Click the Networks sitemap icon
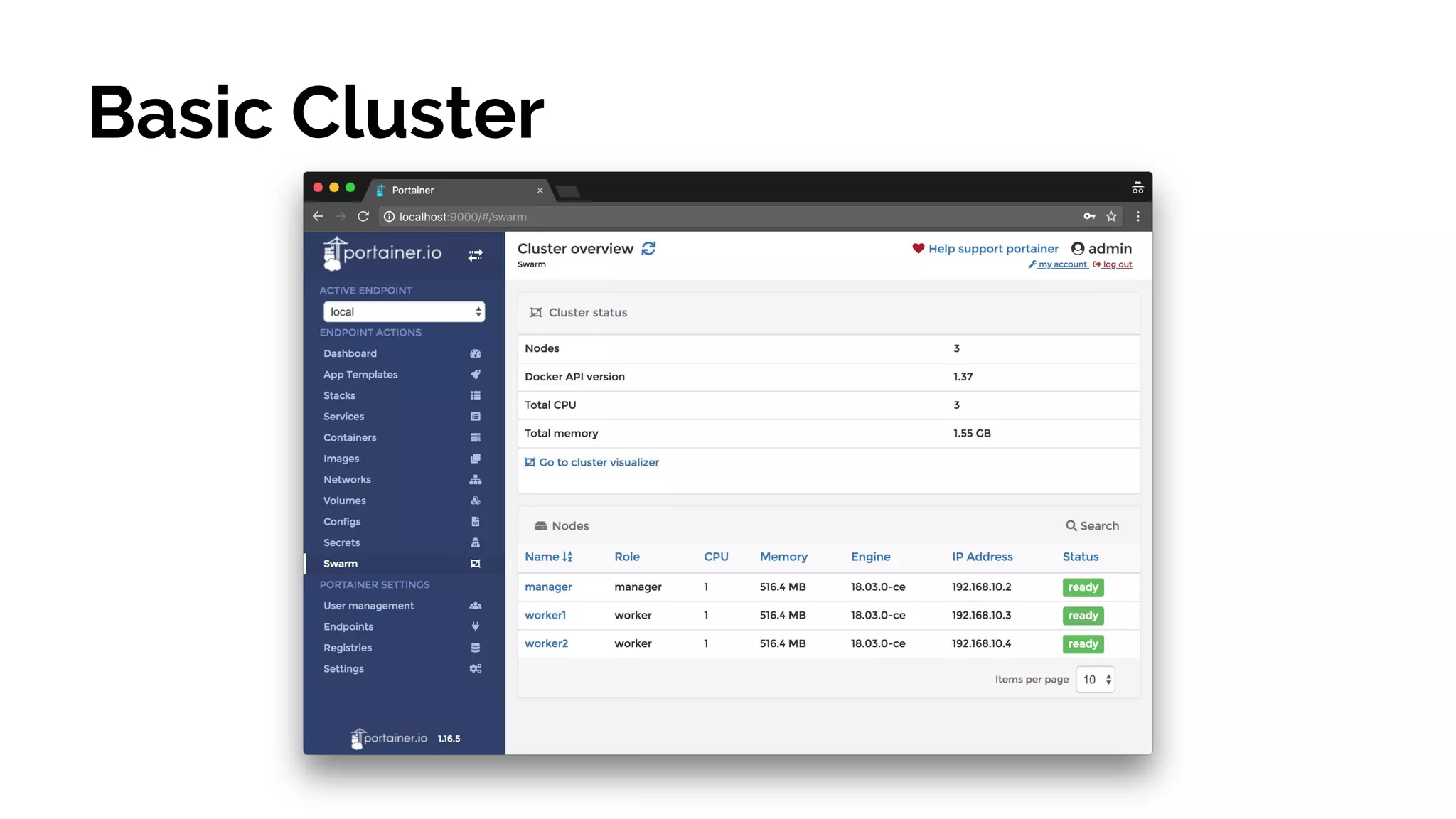Image resolution: width=1456 pixels, height=819 pixels. click(x=476, y=480)
